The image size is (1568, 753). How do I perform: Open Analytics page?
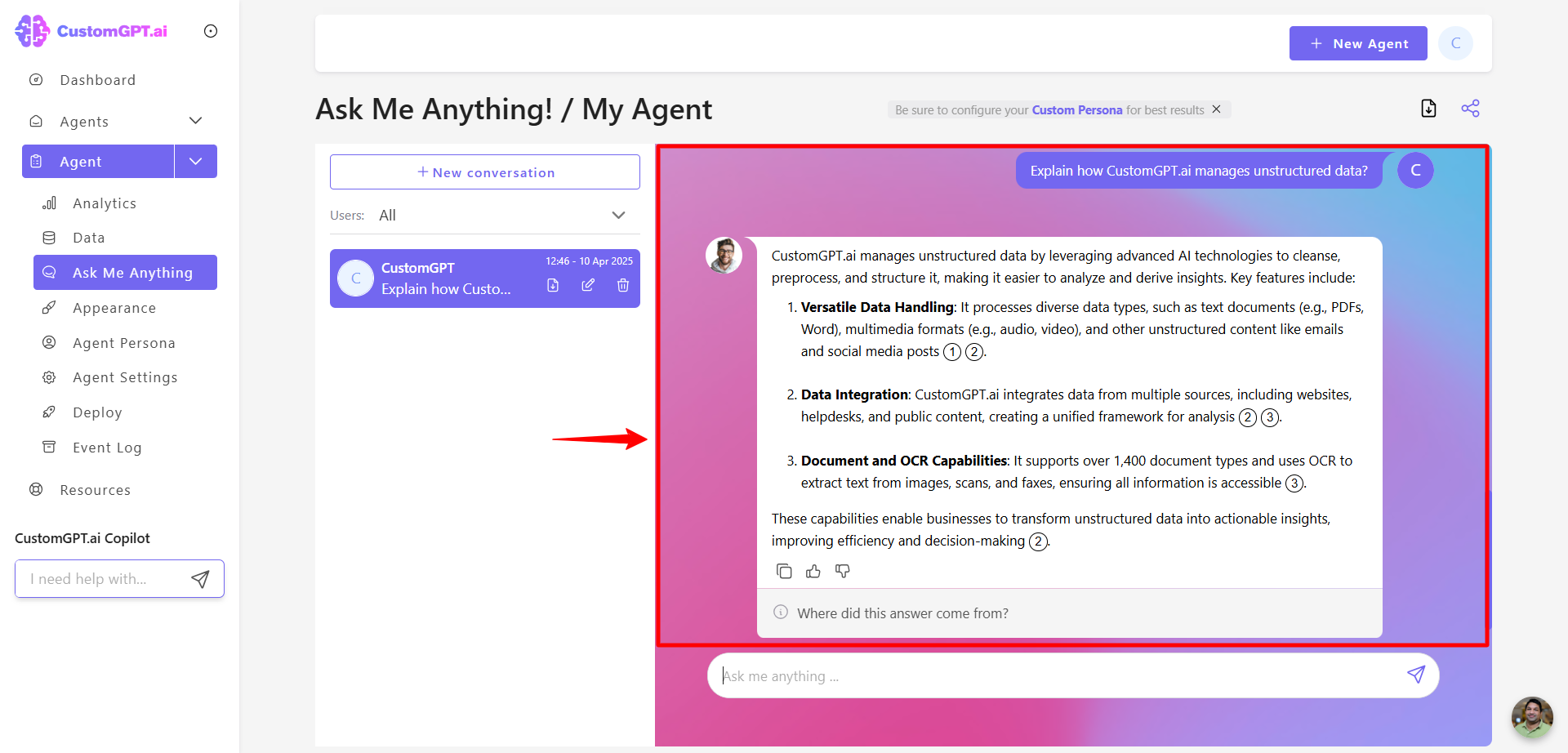(x=104, y=203)
